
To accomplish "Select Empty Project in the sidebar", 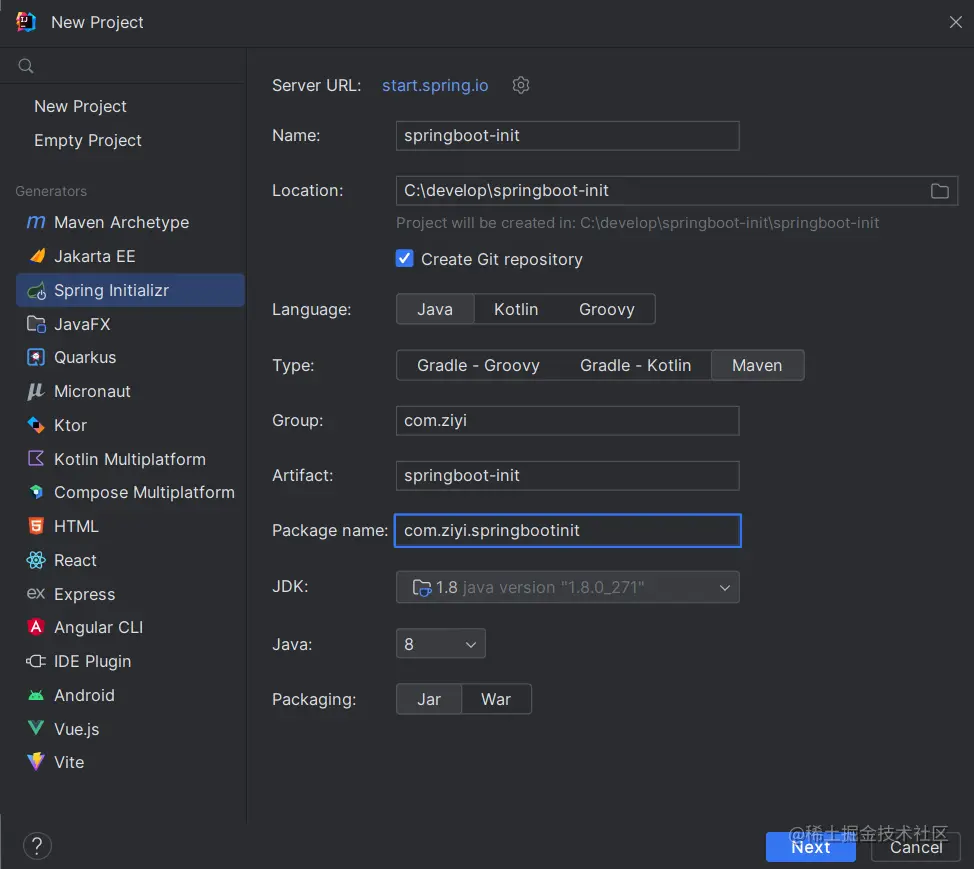I will [88, 140].
